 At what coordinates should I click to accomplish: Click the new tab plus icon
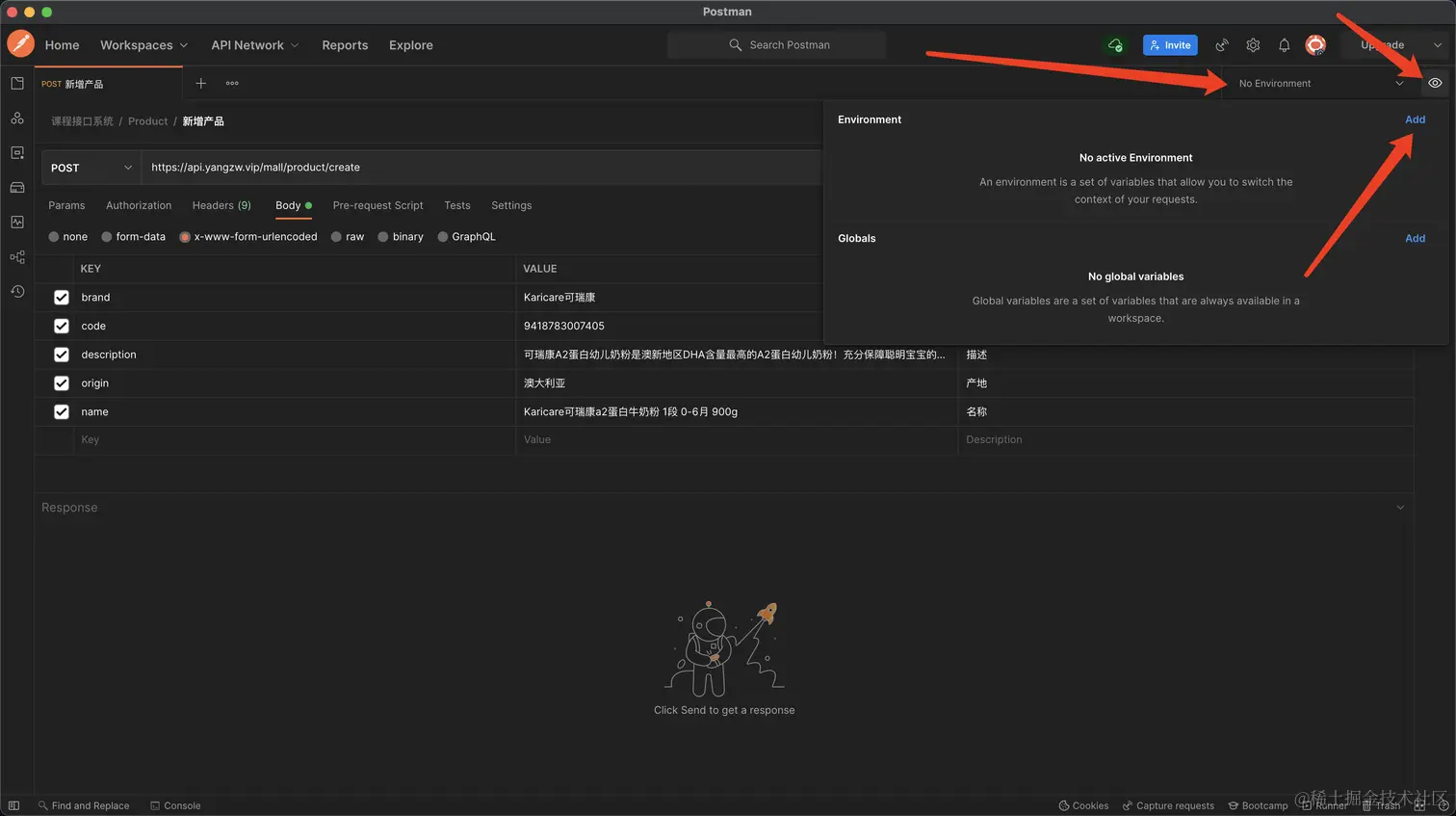[x=201, y=84]
